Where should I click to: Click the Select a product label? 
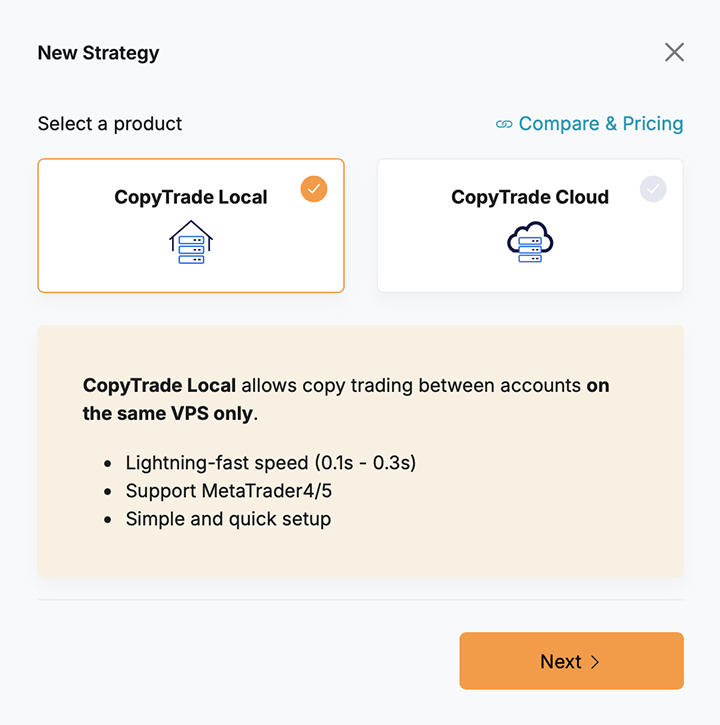(110, 124)
